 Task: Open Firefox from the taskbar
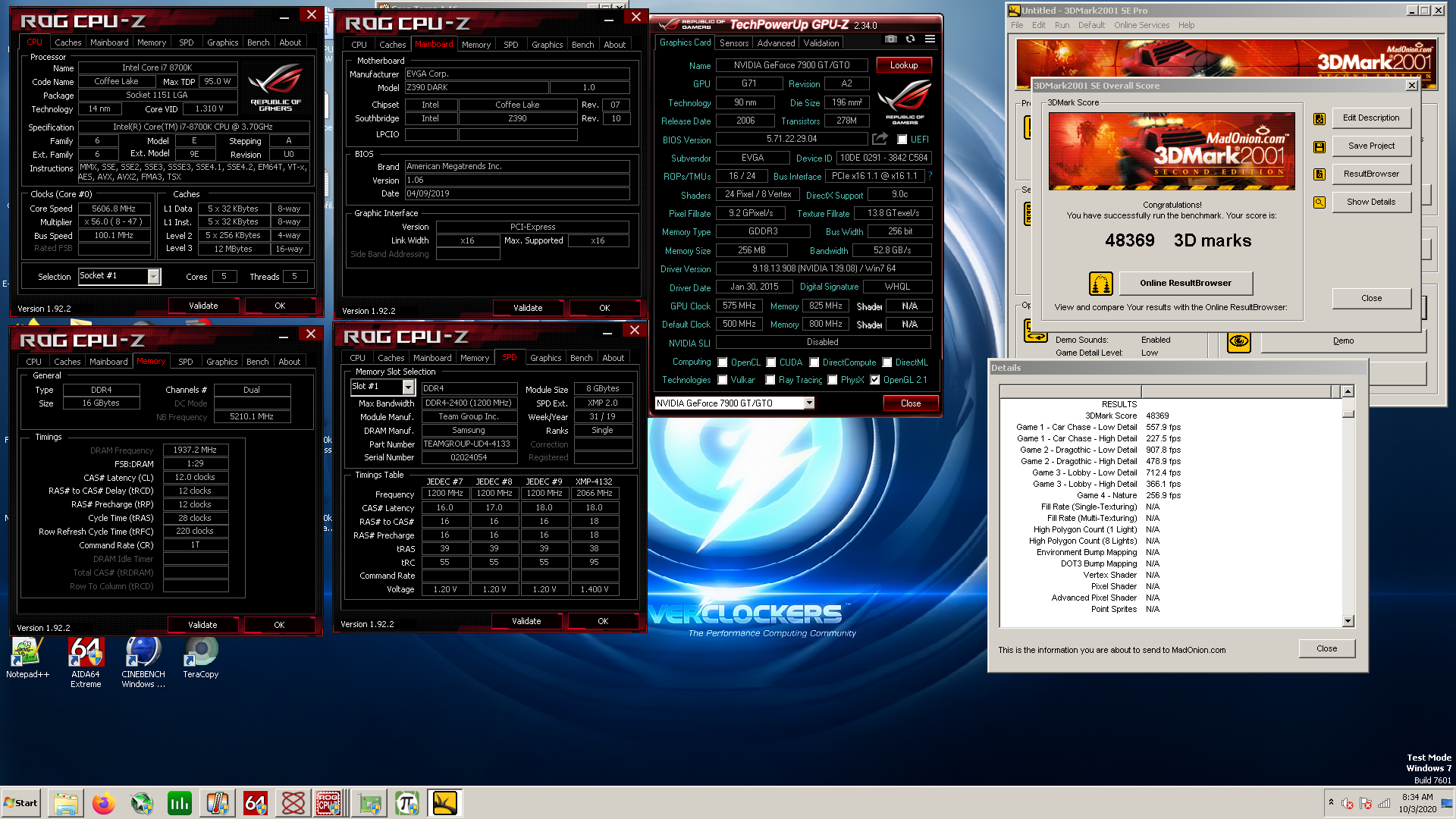(104, 803)
